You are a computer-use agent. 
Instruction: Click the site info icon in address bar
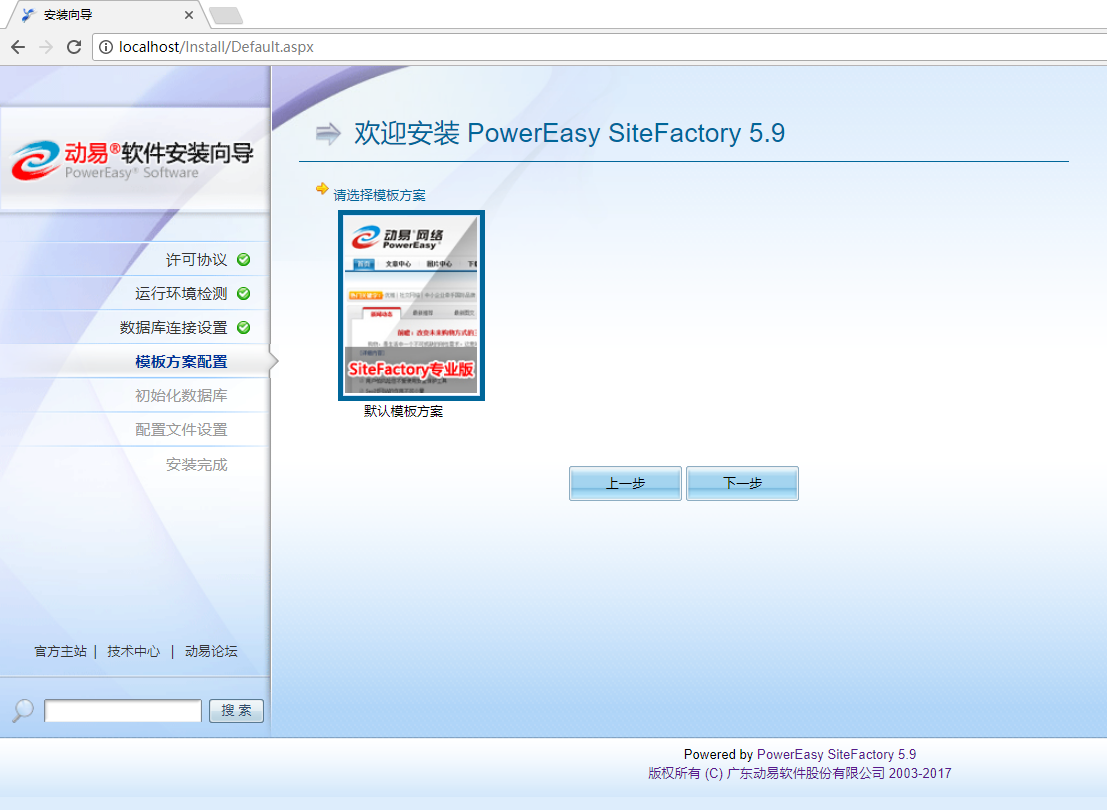[106, 47]
